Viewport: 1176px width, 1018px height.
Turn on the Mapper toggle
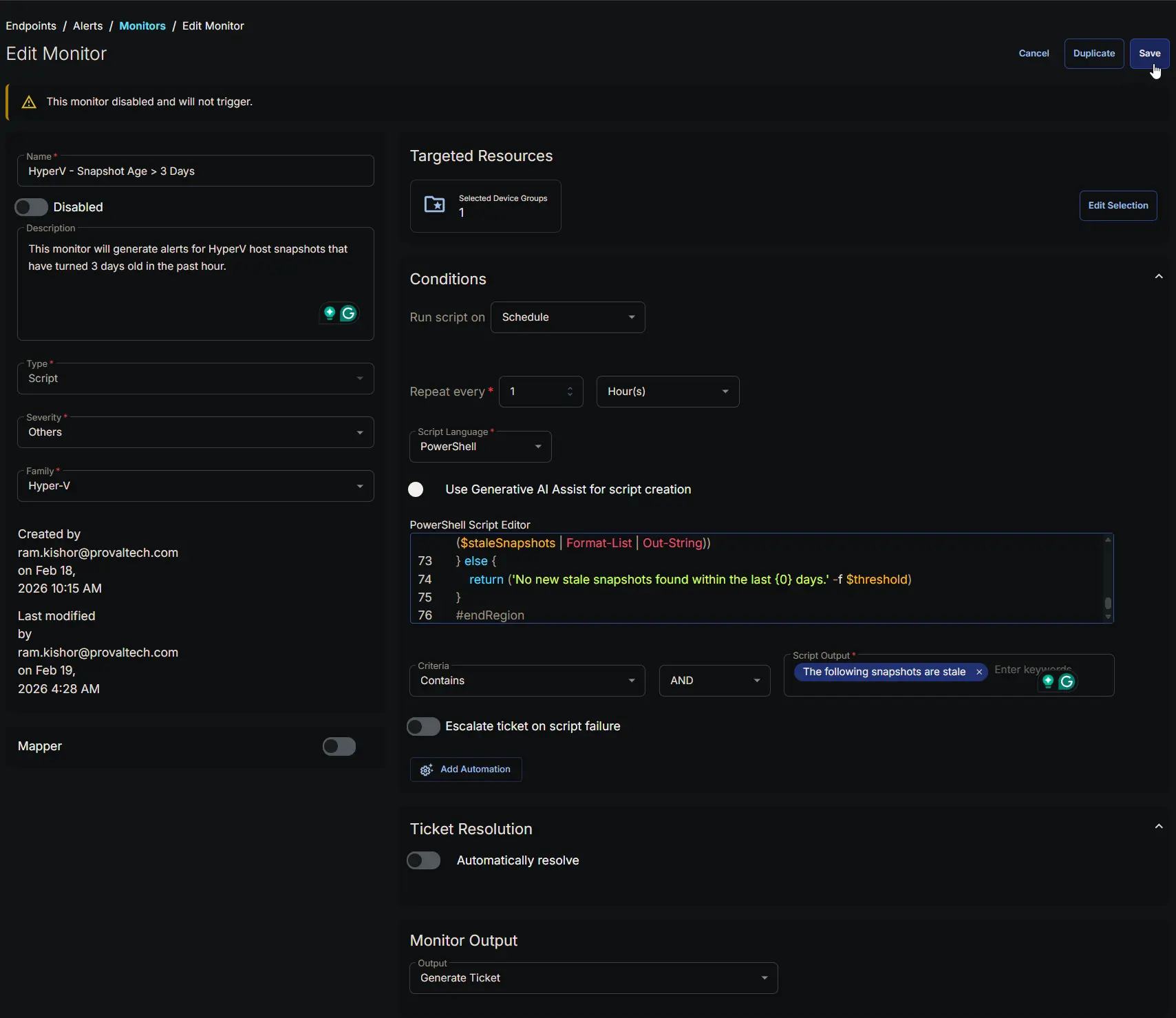[x=339, y=747]
